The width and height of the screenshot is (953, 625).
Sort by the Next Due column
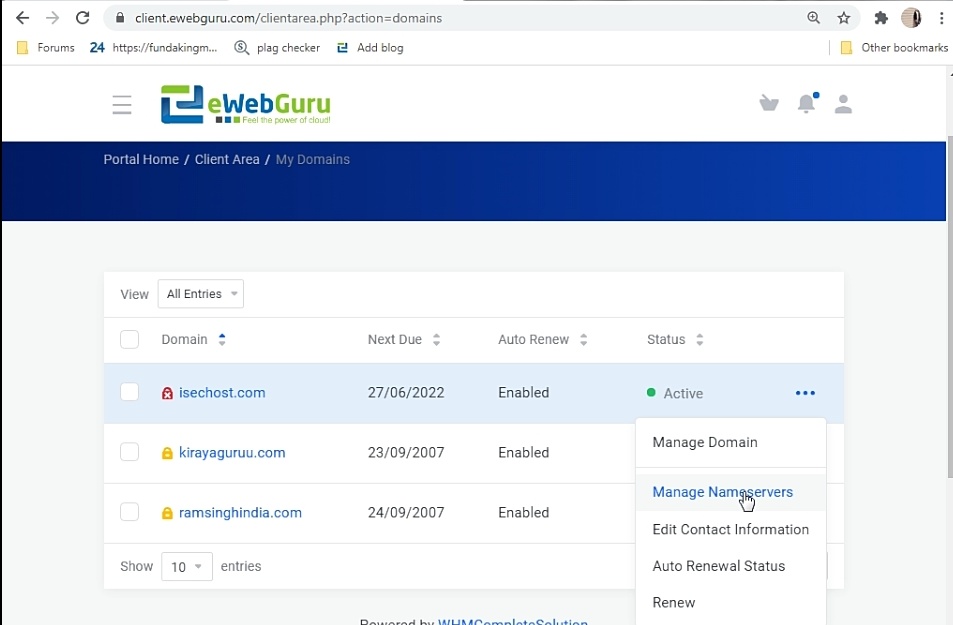404,339
